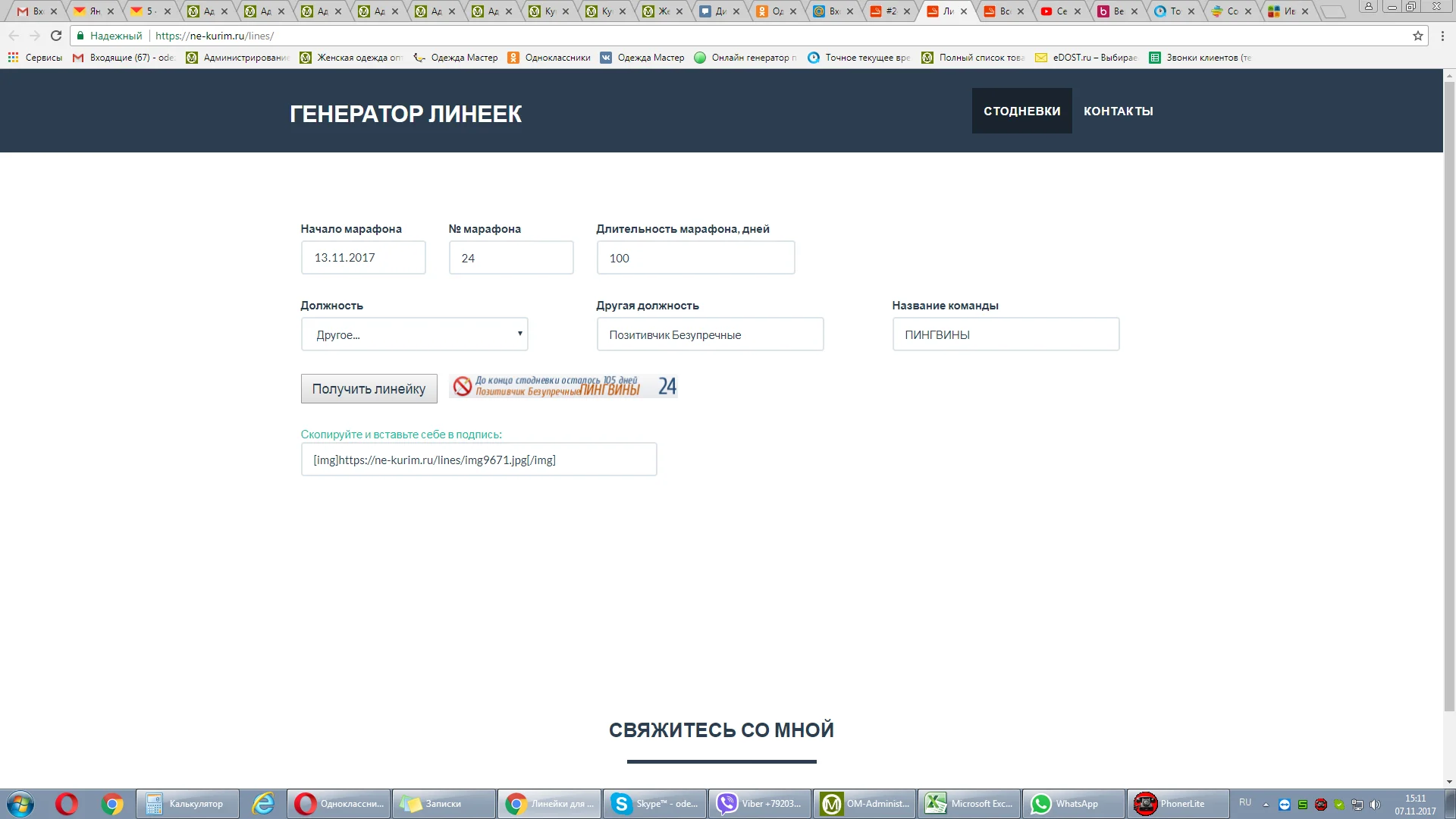1456x819 pixels.
Task: Click the generated ruler banner image
Action: coord(563,387)
